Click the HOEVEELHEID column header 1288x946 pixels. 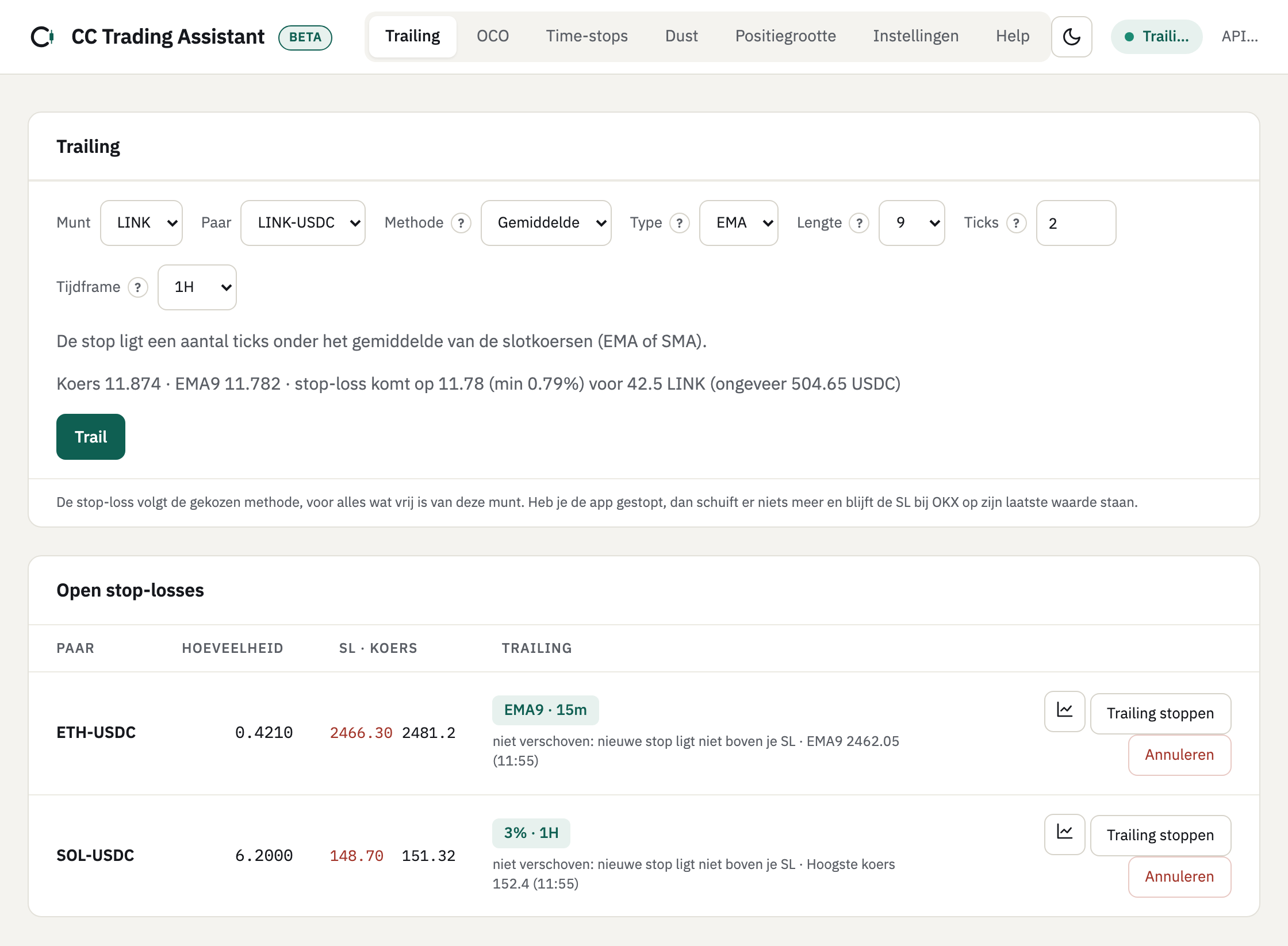(232, 648)
